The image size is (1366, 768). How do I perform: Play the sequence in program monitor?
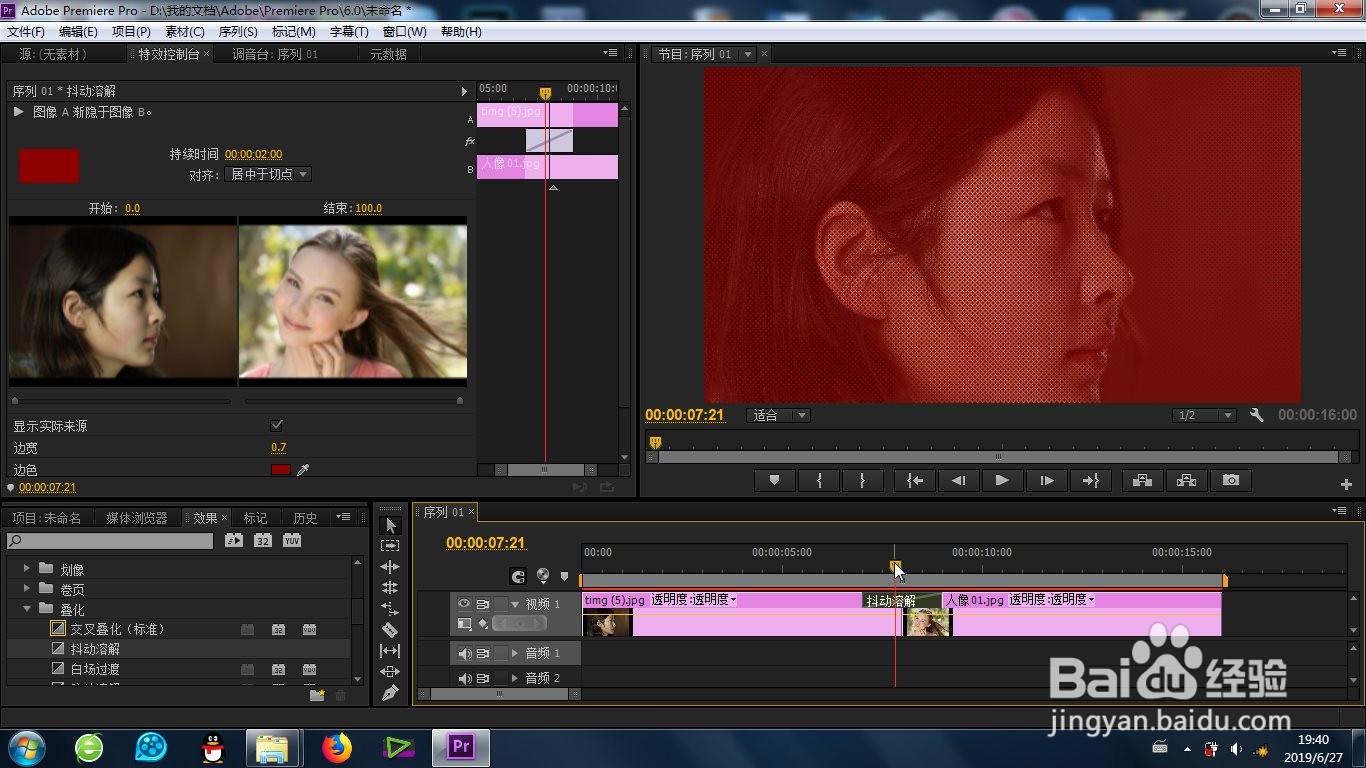1002,481
